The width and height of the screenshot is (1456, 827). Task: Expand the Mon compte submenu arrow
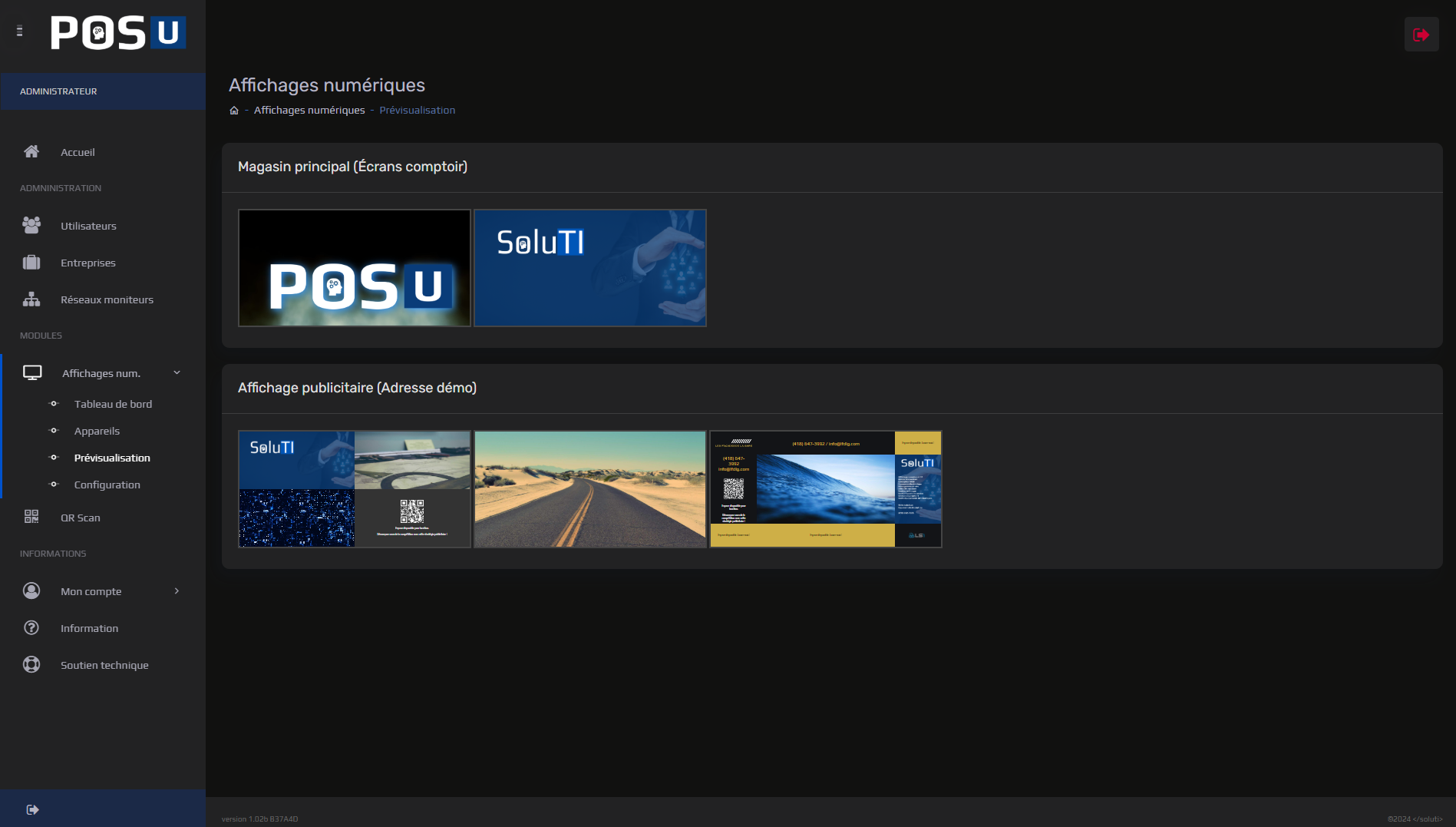pyautogui.click(x=177, y=591)
